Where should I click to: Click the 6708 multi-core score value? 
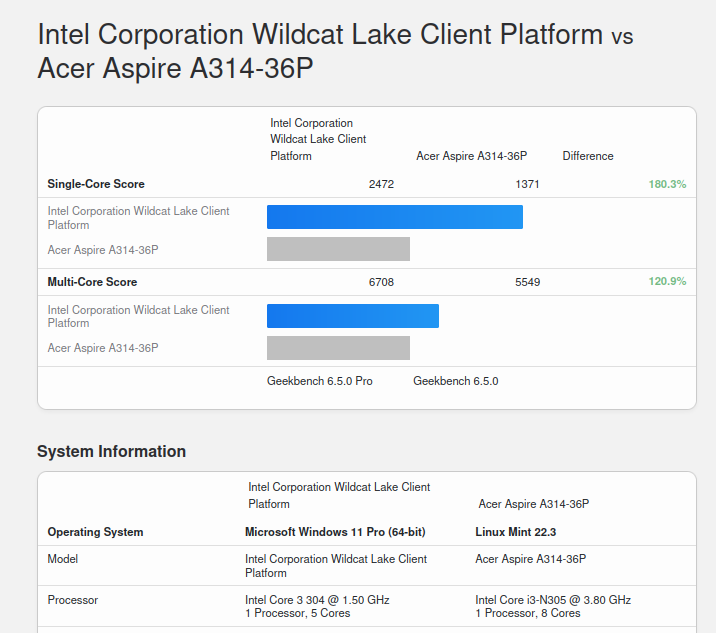[381, 282]
